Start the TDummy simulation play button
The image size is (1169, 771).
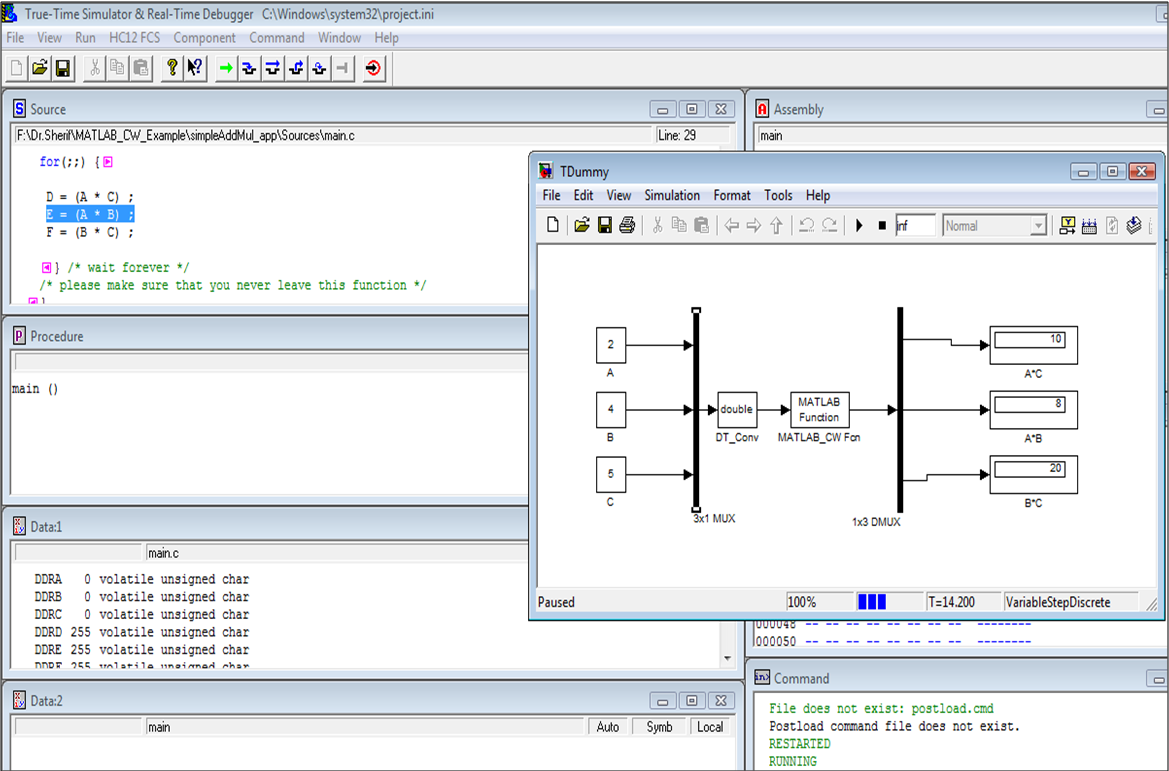click(x=859, y=225)
